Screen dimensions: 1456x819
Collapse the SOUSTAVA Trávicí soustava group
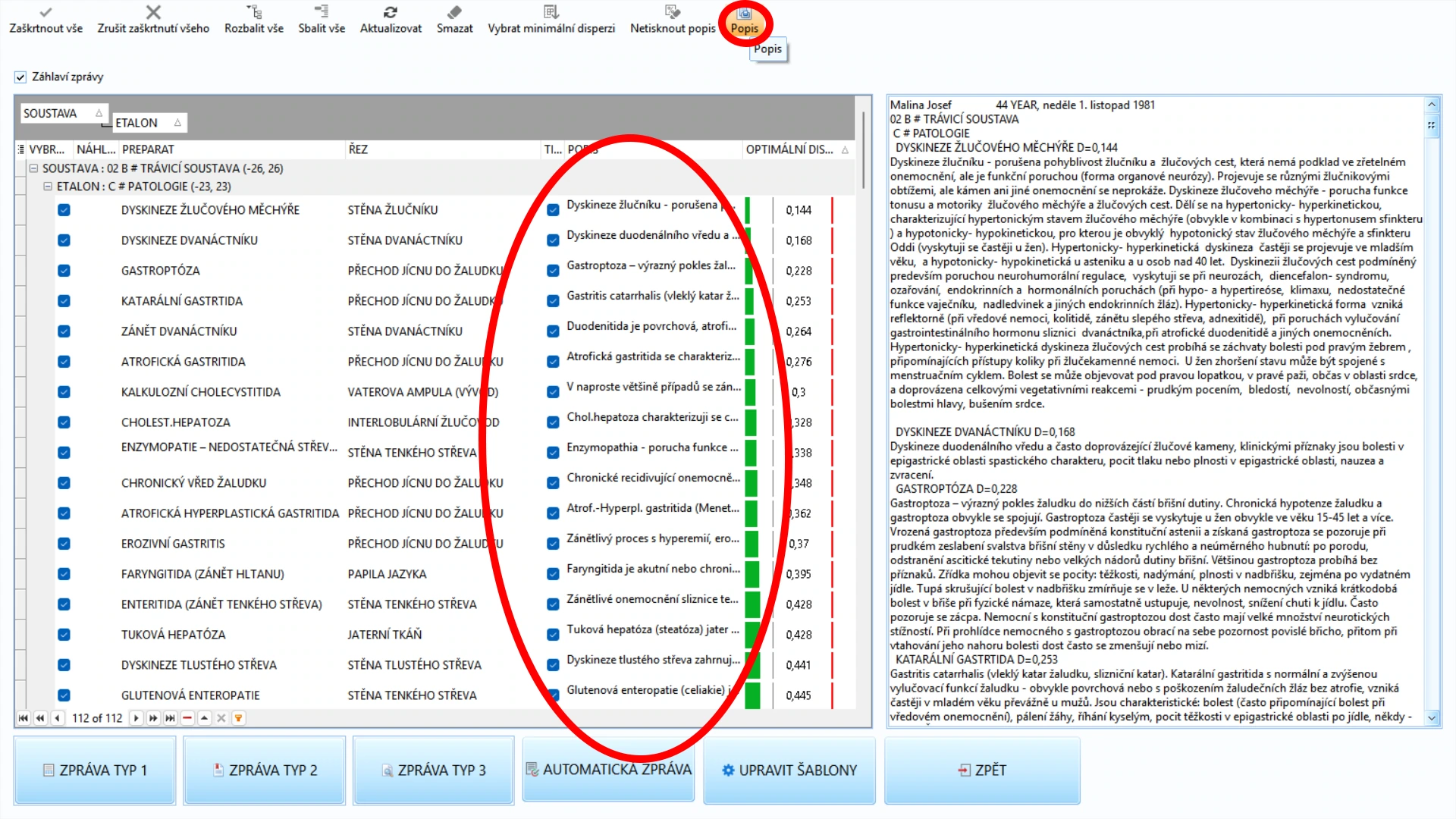33,168
